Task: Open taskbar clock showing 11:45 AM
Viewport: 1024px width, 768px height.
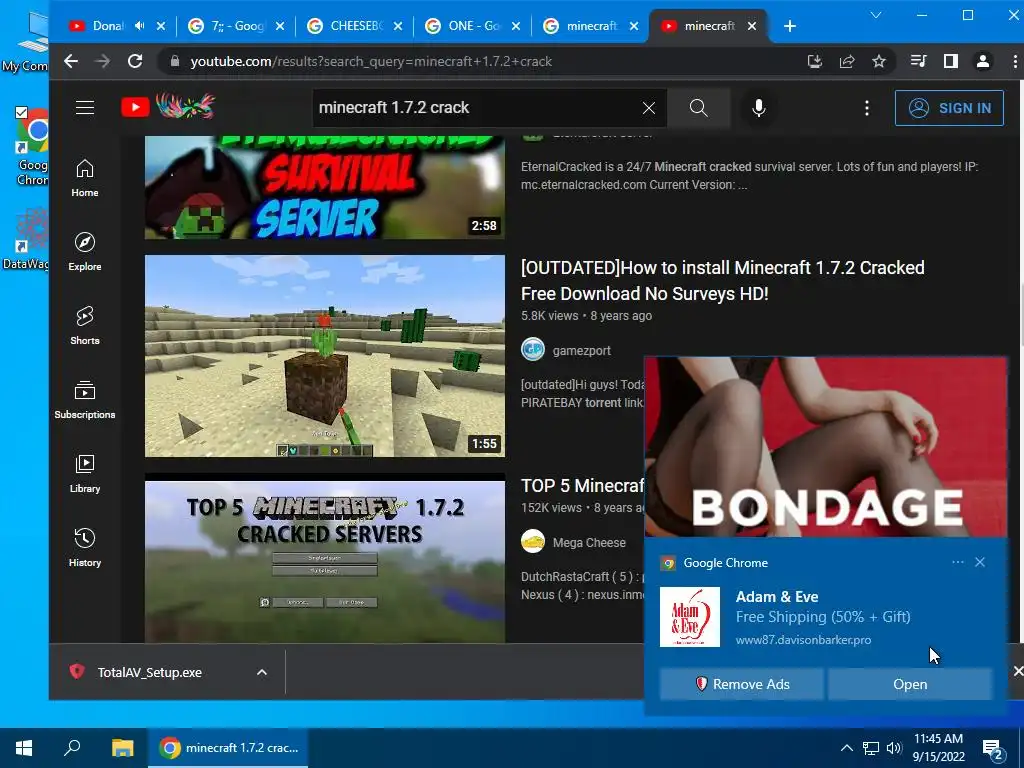Action: point(938,748)
